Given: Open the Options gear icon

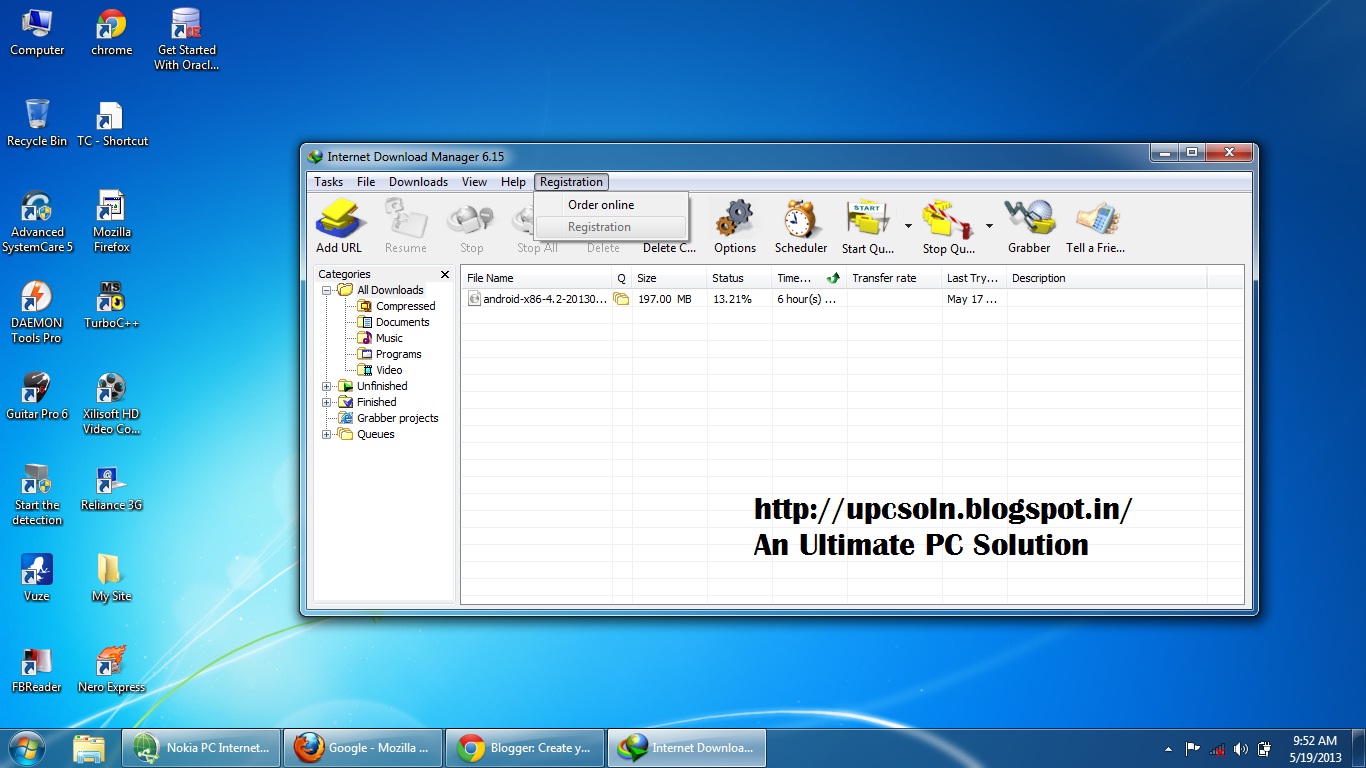Looking at the screenshot, I should pyautogui.click(x=735, y=226).
